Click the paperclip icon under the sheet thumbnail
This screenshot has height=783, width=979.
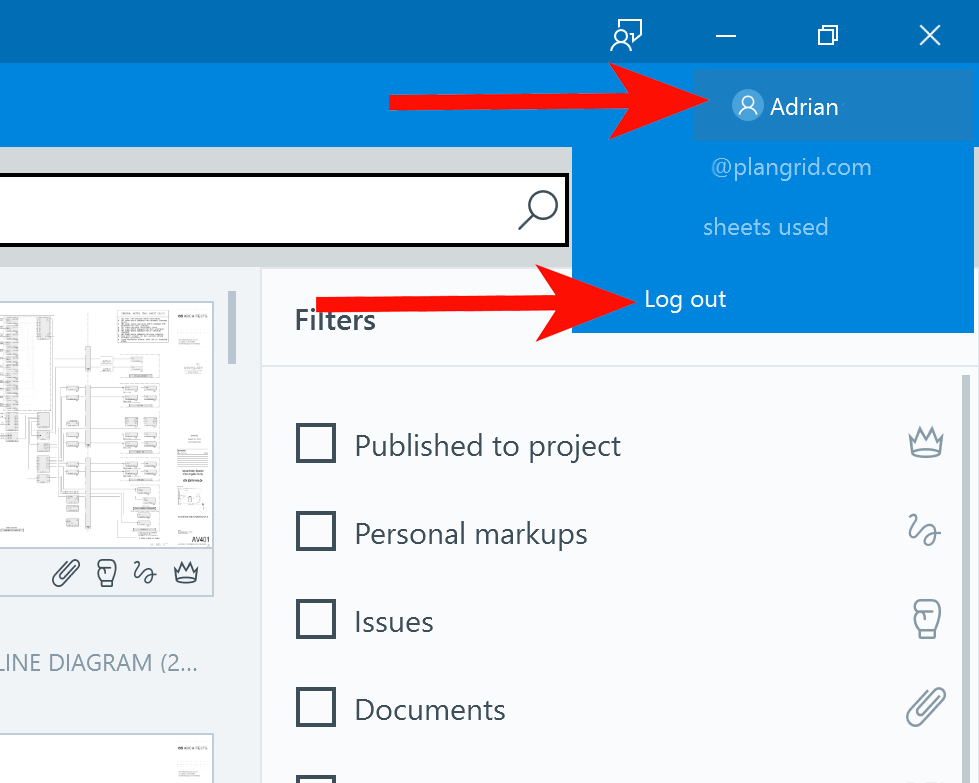coord(65,573)
